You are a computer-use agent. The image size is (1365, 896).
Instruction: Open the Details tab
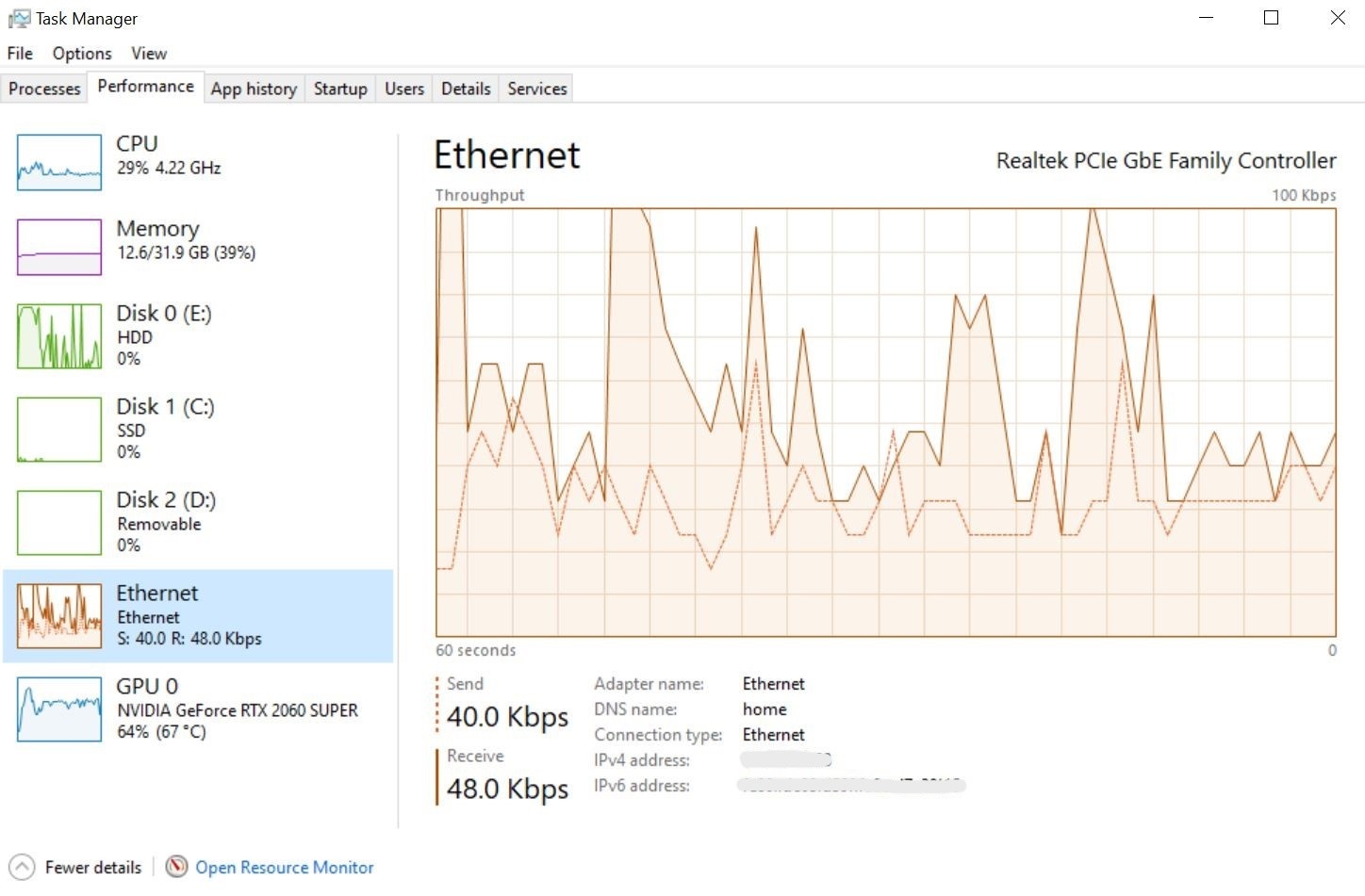pyautogui.click(x=466, y=89)
